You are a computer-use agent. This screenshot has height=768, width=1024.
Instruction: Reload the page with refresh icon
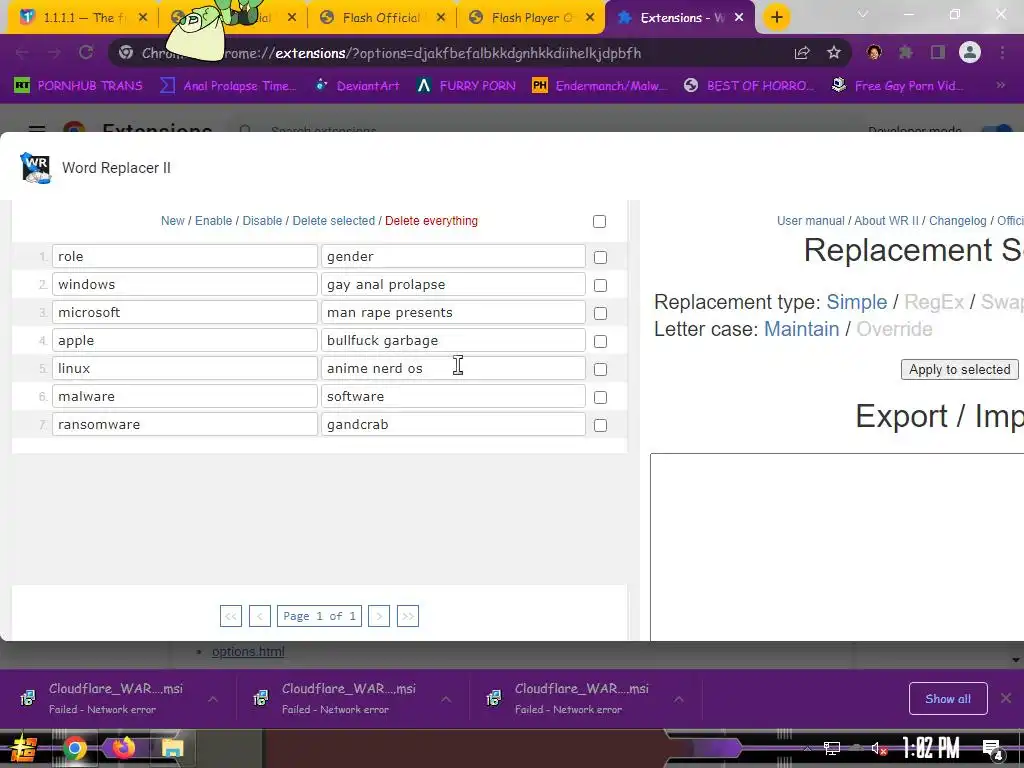[x=86, y=53]
